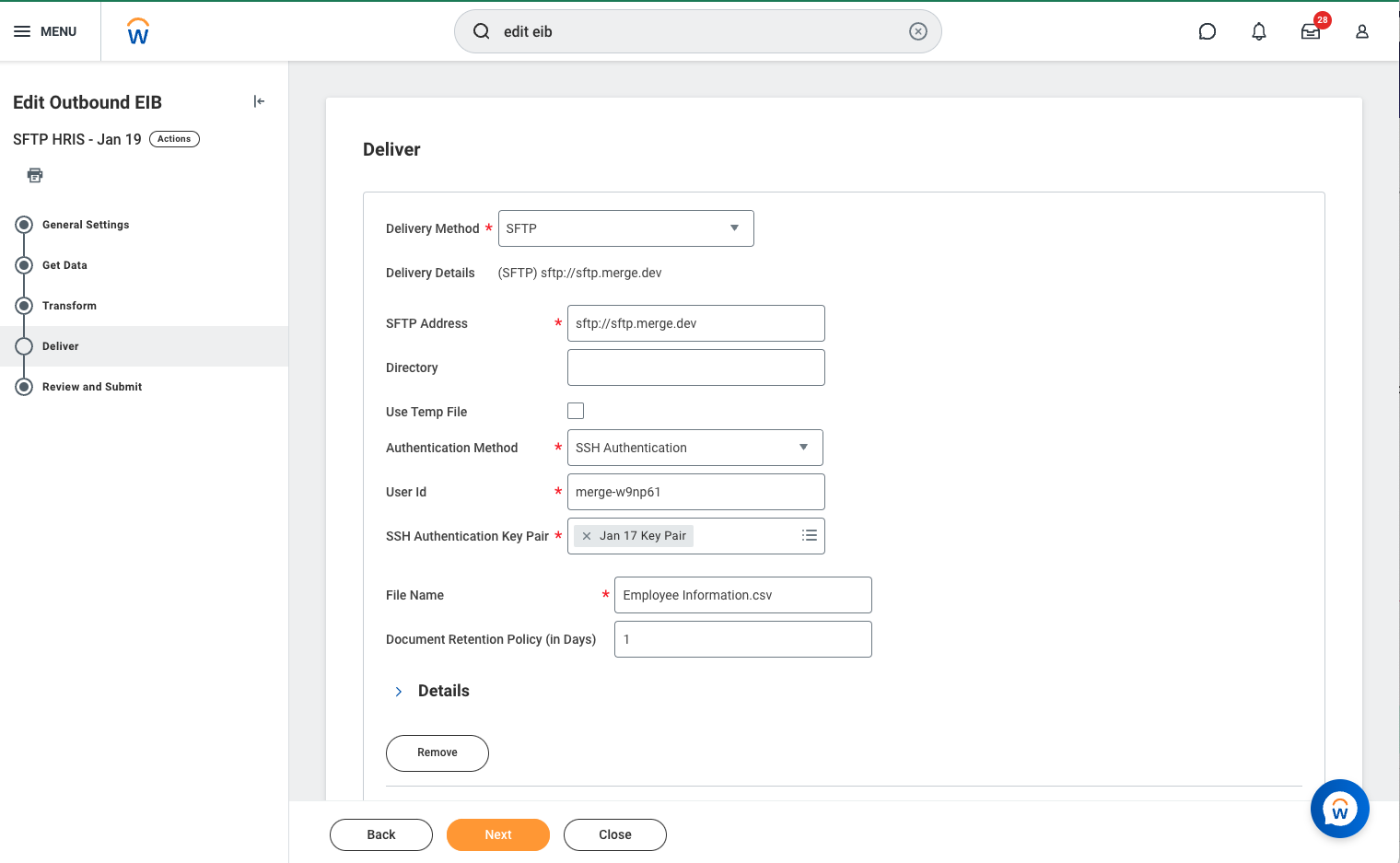Open the Workday home logo
1400x863 pixels.
pos(138,31)
